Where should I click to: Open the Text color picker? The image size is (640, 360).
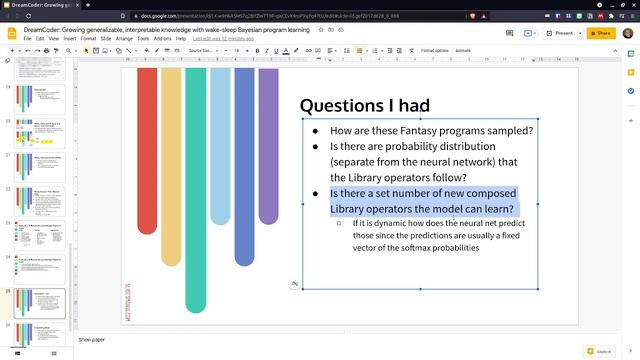(x=286, y=51)
